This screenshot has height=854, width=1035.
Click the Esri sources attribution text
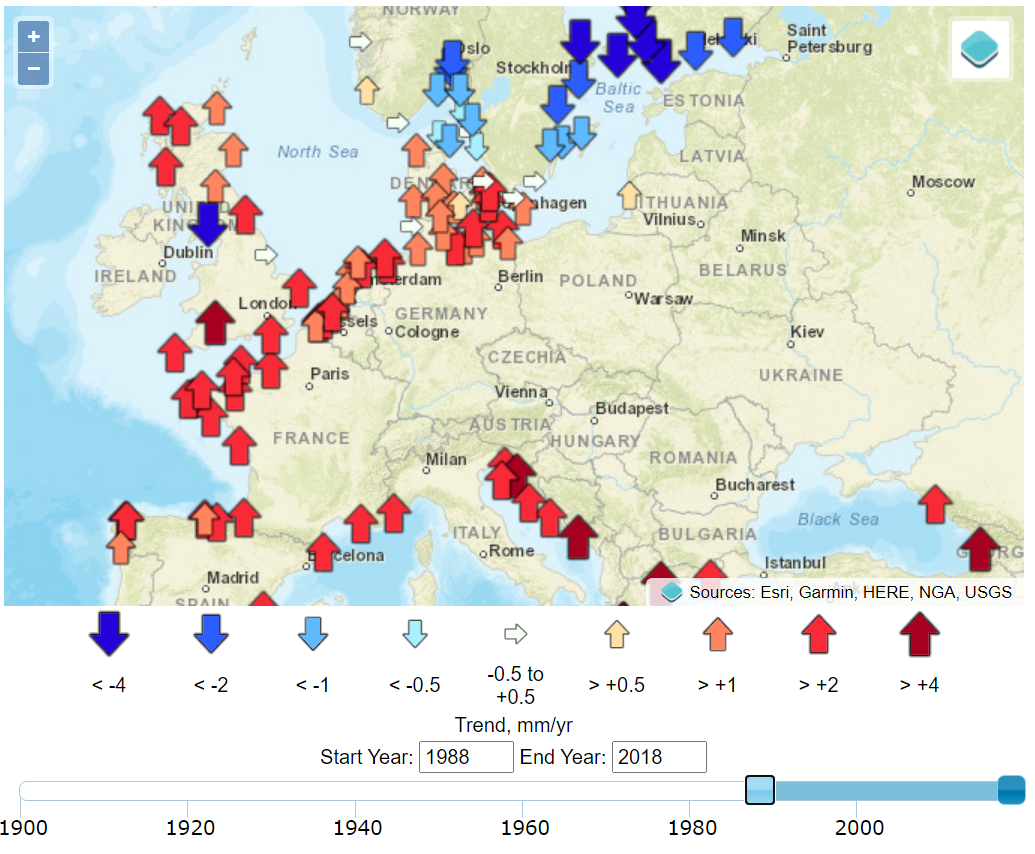[x=849, y=593]
